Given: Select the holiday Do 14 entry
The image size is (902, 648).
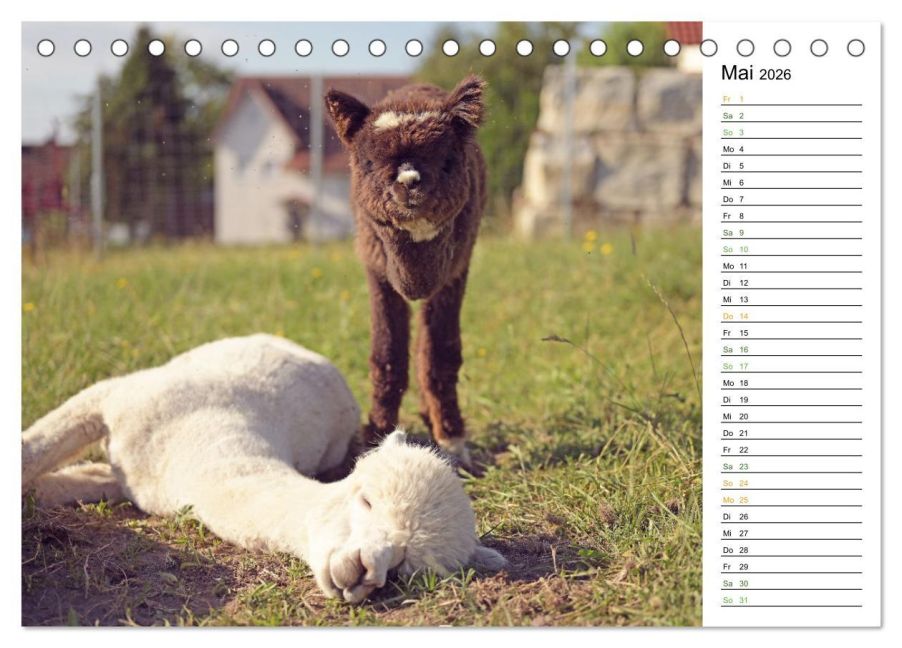Looking at the screenshot, I should point(790,316).
